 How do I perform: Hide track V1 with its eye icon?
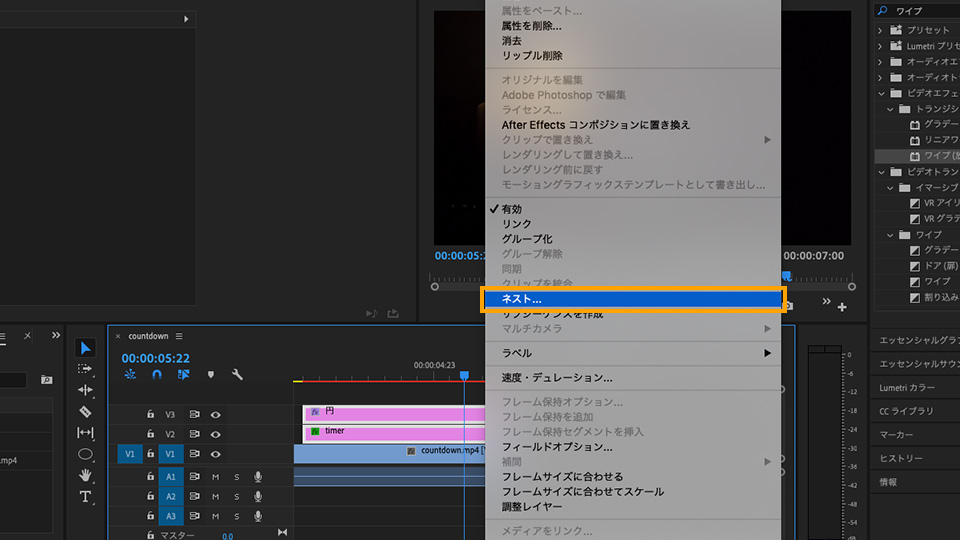(216, 454)
